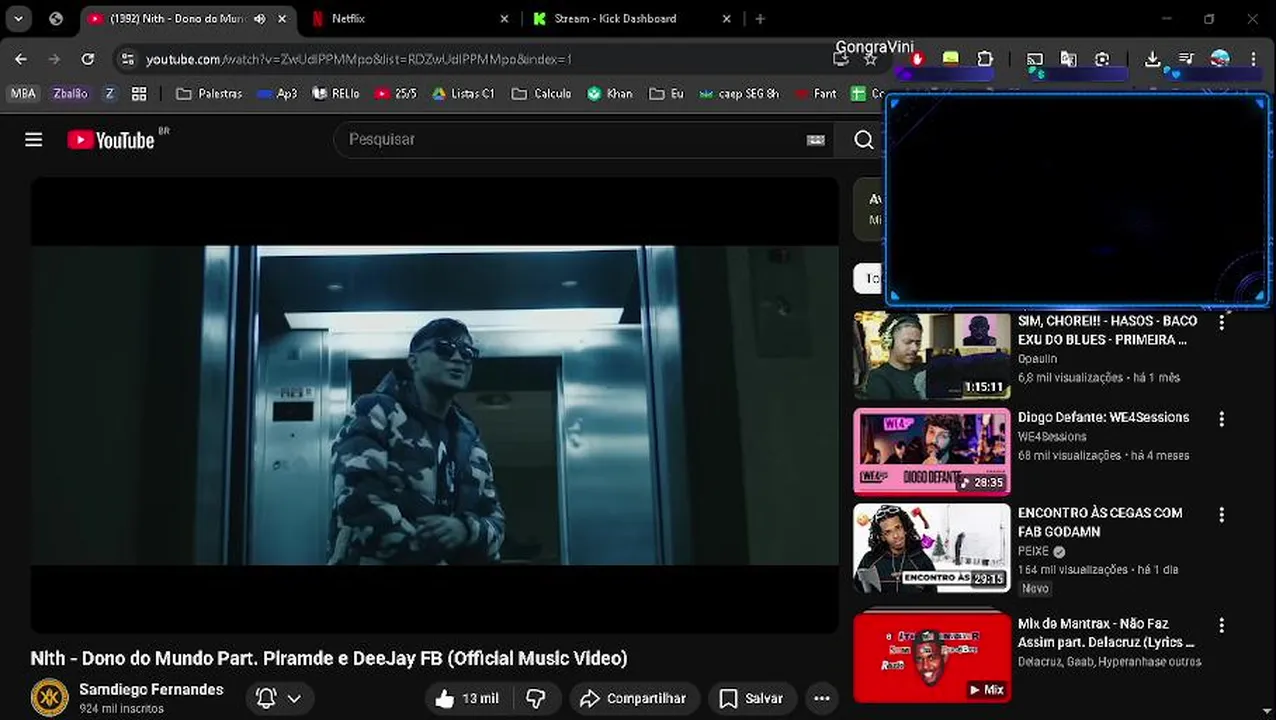
Task: Open the YouTube guide hamburger menu
Action: (x=34, y=140)
